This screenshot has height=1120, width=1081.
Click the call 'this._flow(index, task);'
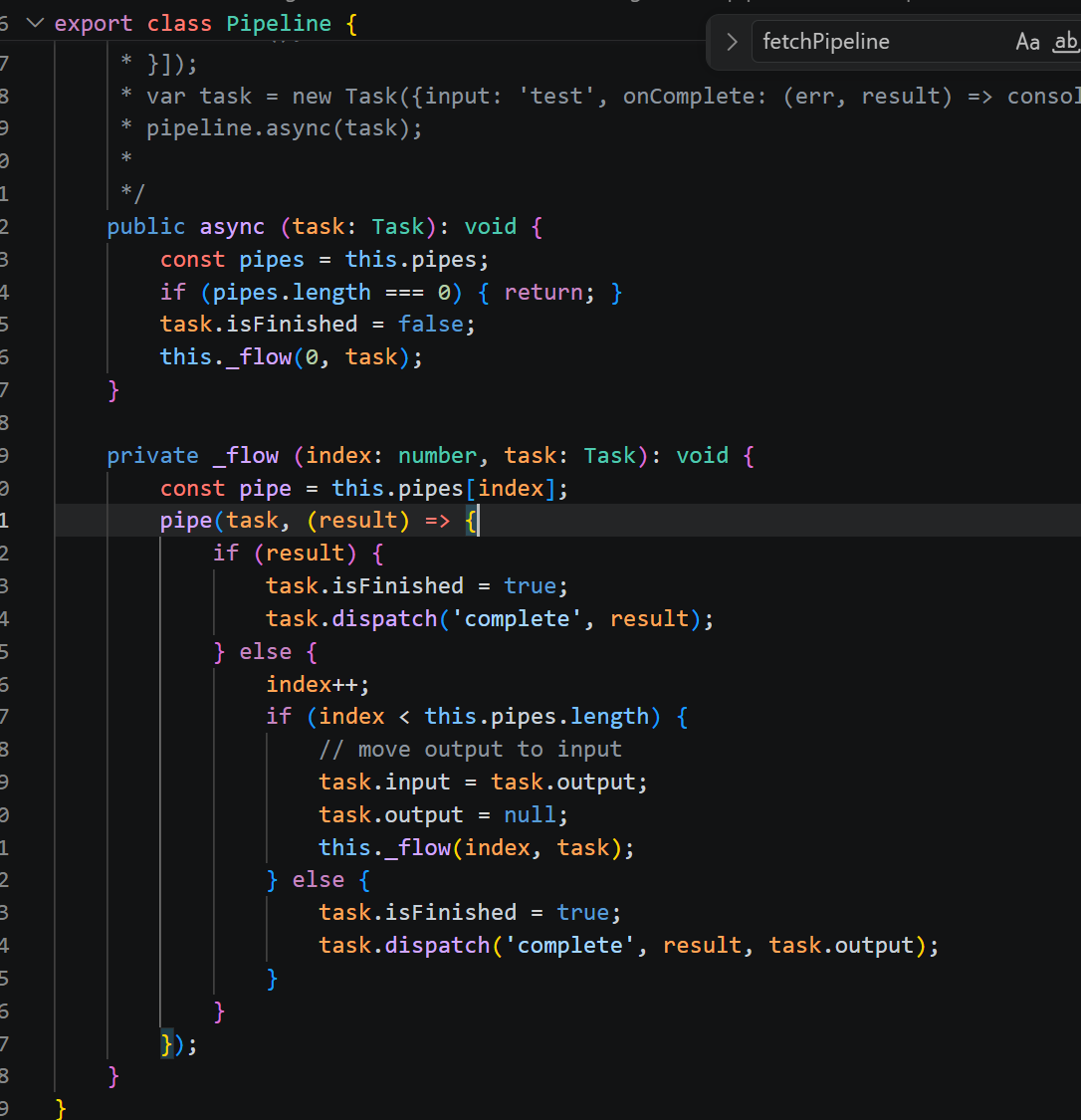[x=476, y=848]
